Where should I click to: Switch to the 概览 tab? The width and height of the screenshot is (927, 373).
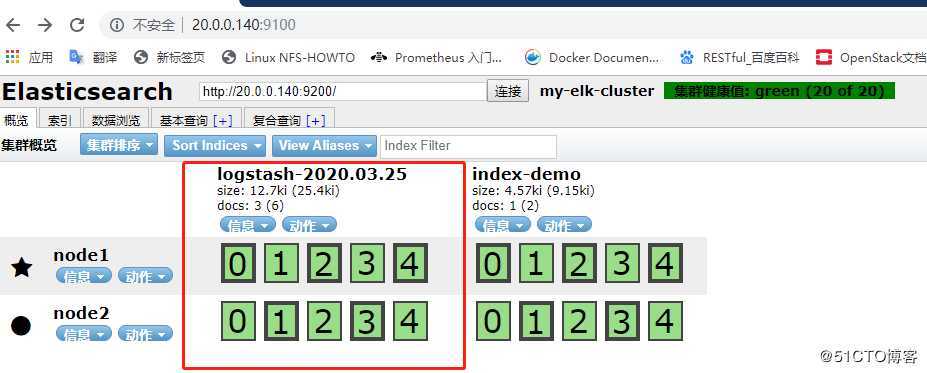(x=16, y=120)
